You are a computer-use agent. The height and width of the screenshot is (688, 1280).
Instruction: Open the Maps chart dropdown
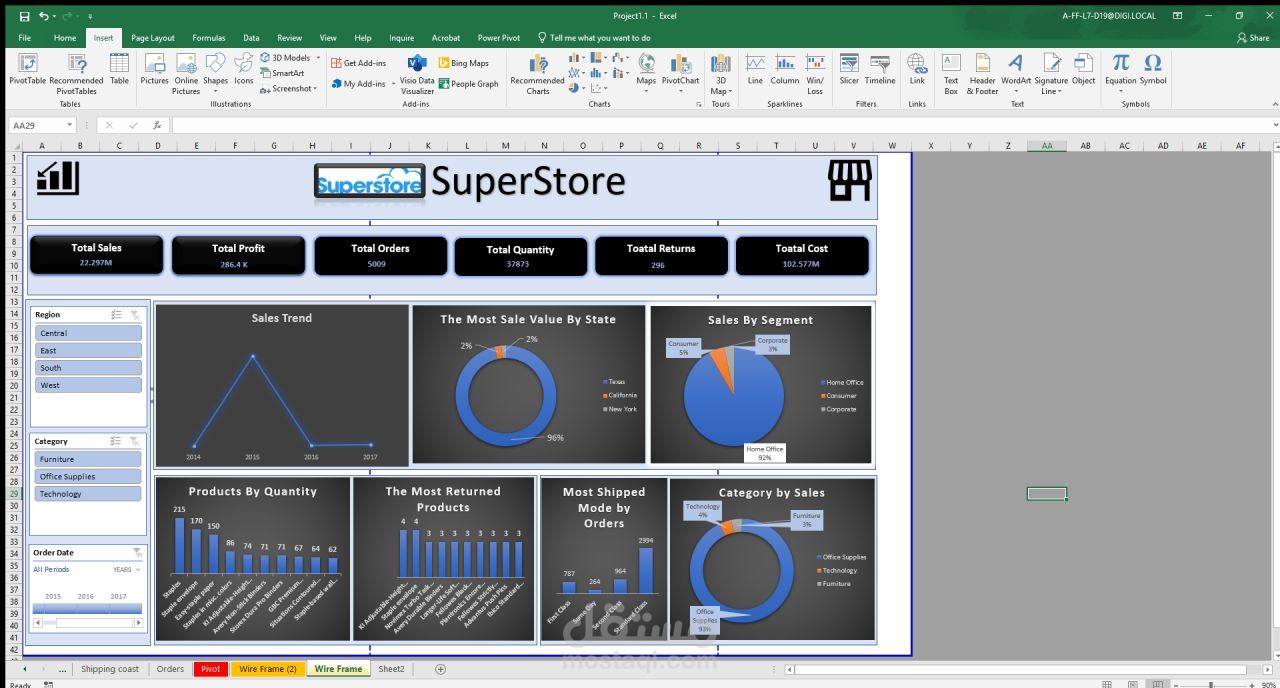(x=647, y=91)
